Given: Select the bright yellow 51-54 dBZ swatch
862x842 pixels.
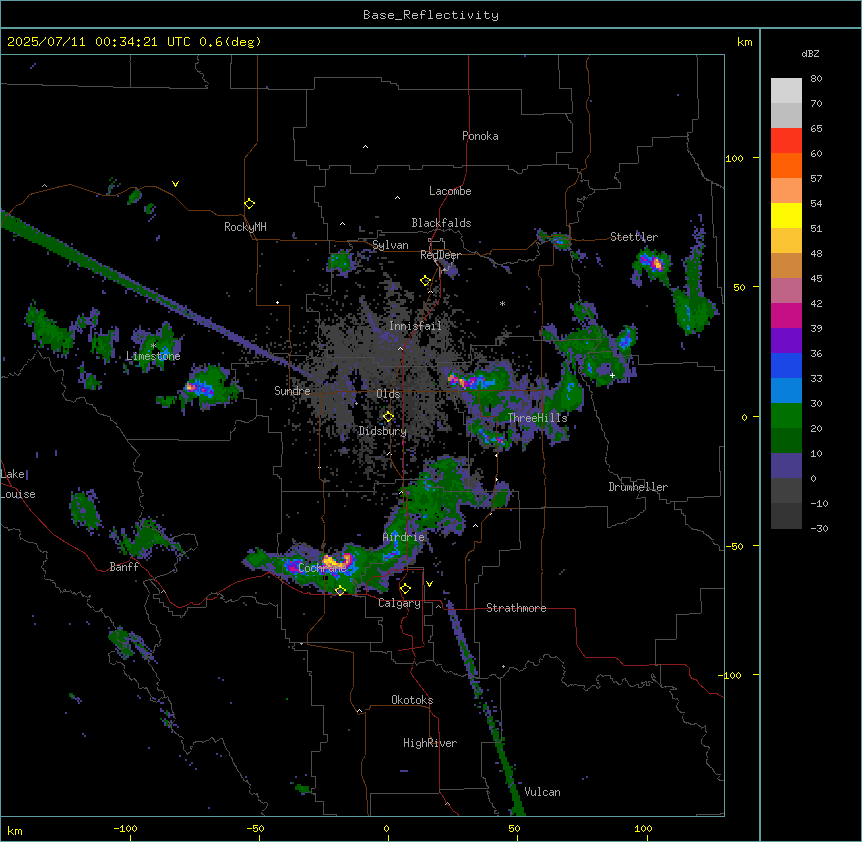Looking at the screenshot, I should pyautogui.click(x=786, y=215).
